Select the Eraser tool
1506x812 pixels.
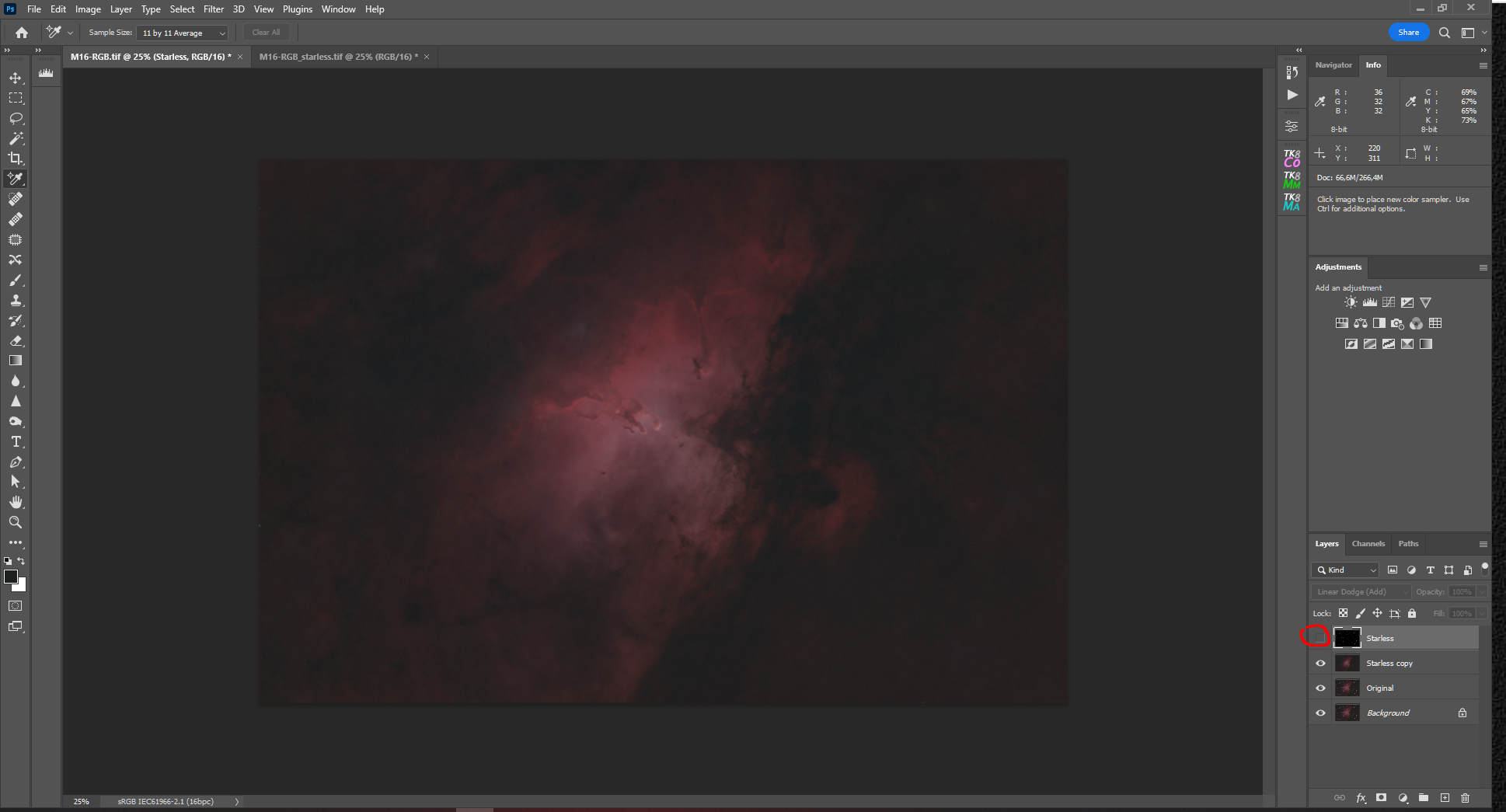(16, 340)
